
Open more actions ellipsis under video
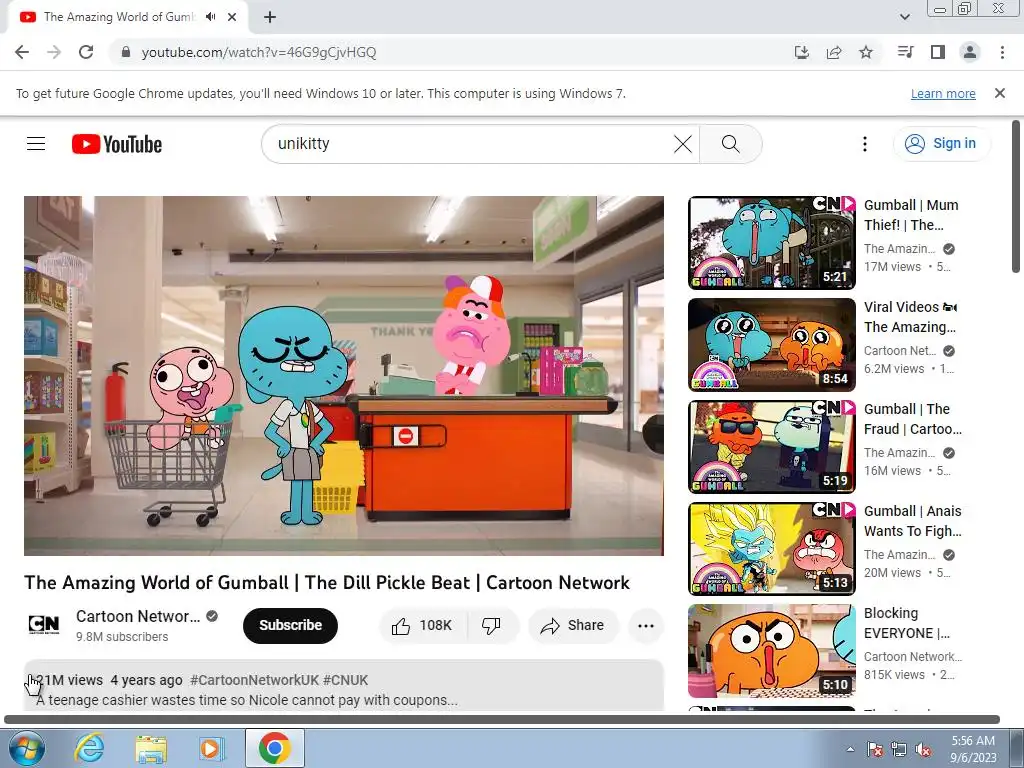646,626
